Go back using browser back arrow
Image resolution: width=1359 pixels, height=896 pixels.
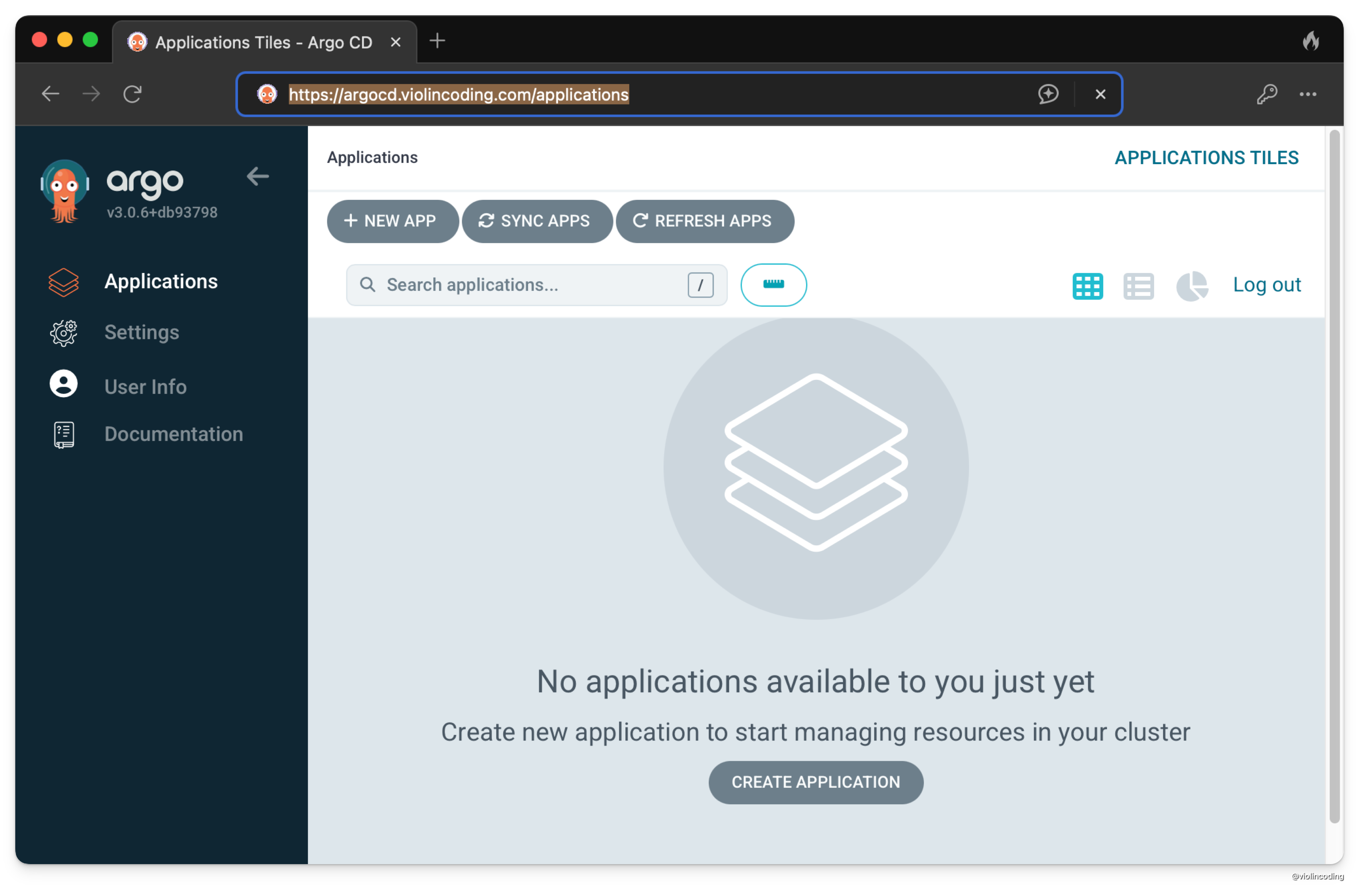point(50,94)
